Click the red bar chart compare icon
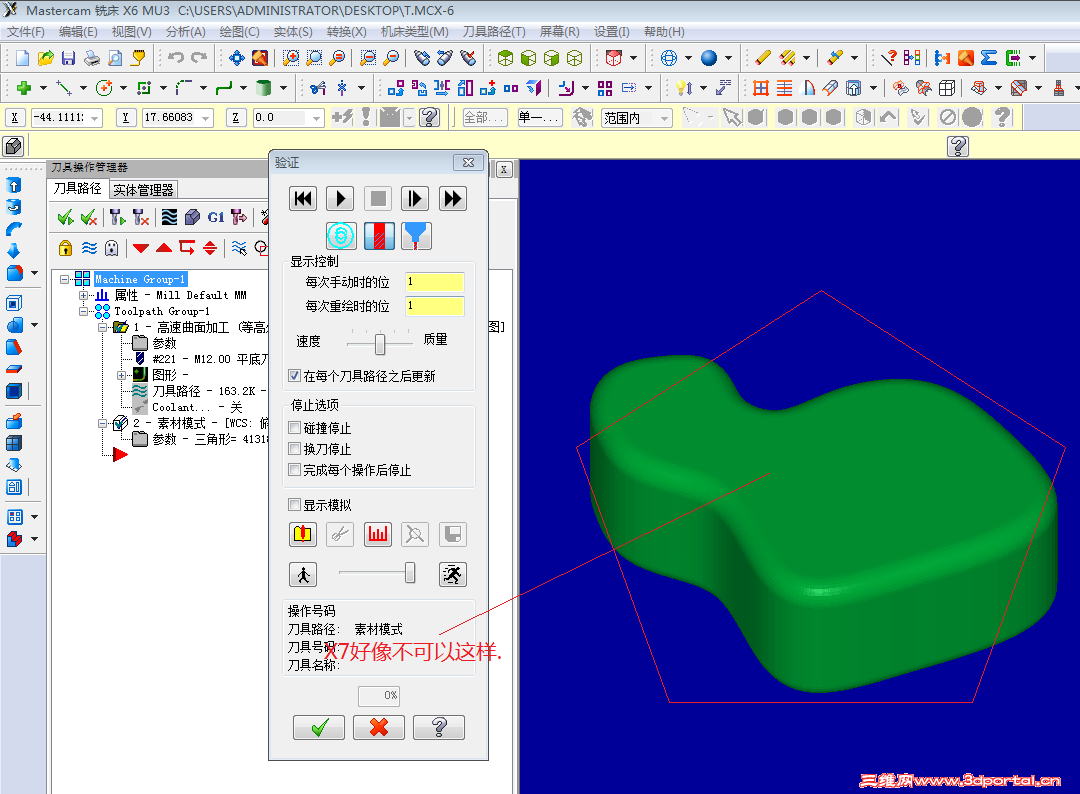 pyautogui.click(x=378, y=534)
